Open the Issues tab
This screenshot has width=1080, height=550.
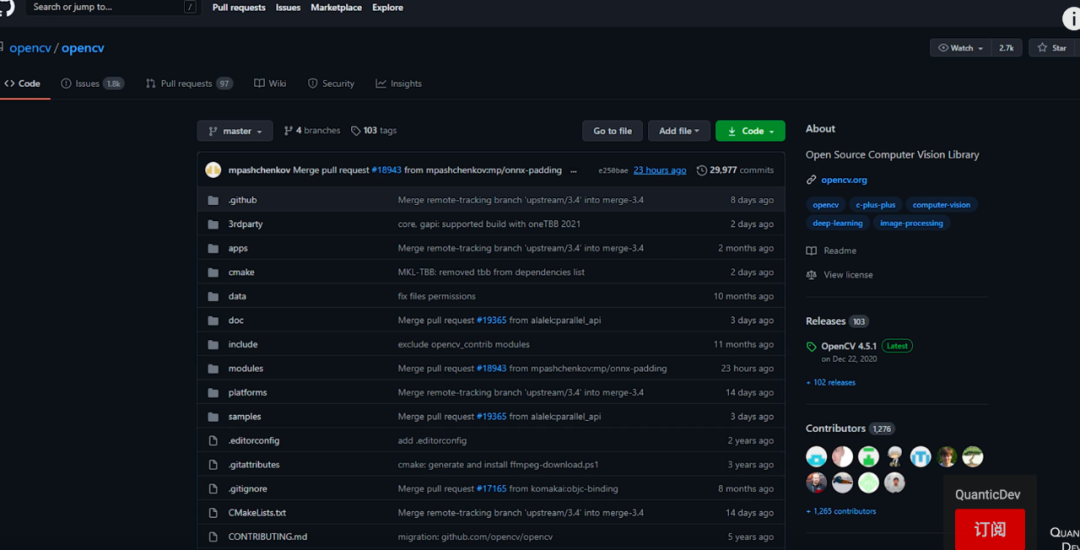coord(92,83)
